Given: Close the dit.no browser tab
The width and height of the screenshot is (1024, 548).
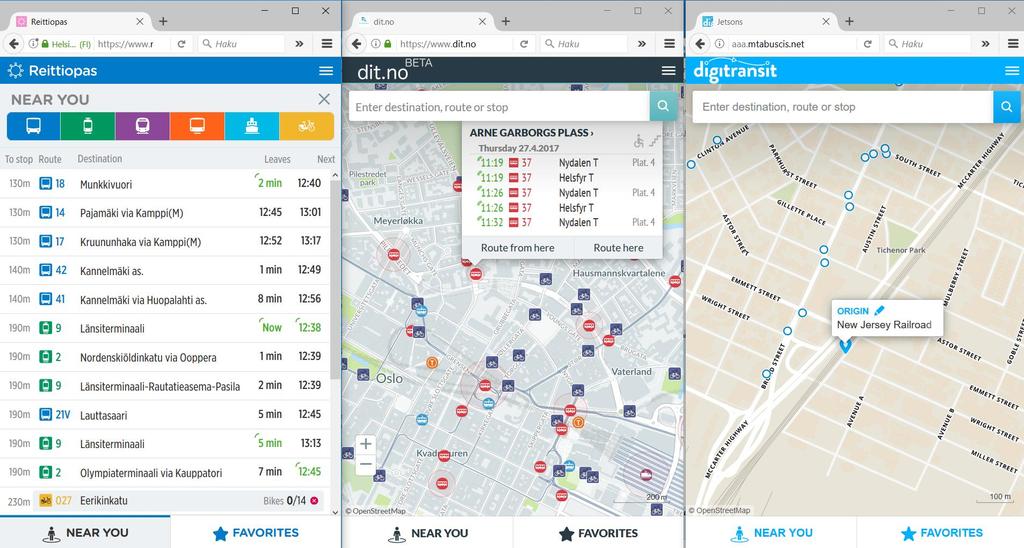Looking at the screenshot, I should [482, 22].
